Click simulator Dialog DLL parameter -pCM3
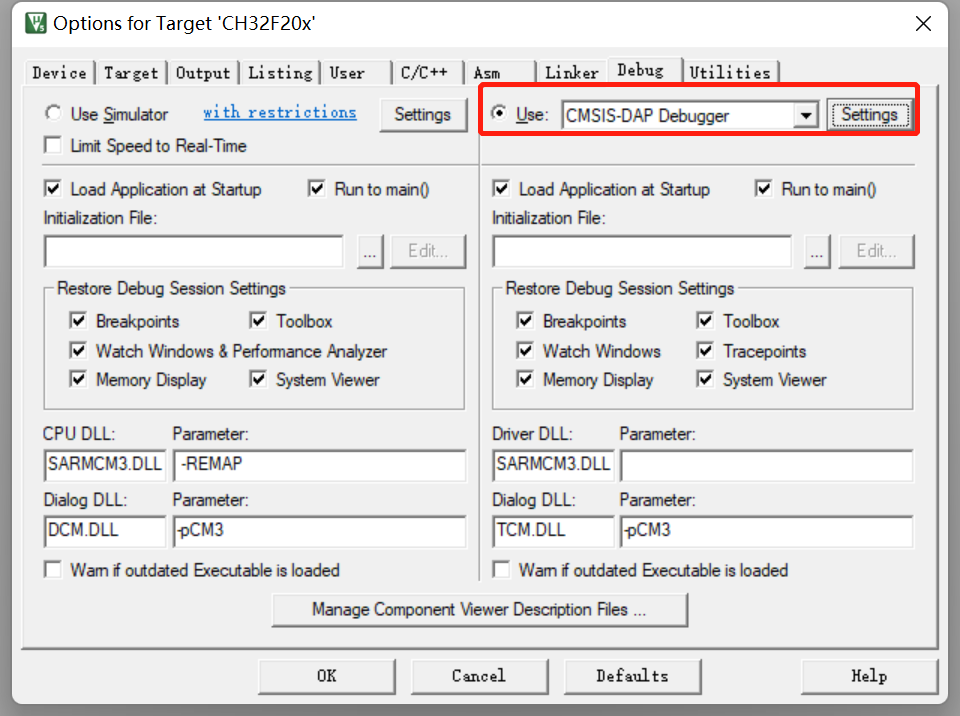 point(320,530)
